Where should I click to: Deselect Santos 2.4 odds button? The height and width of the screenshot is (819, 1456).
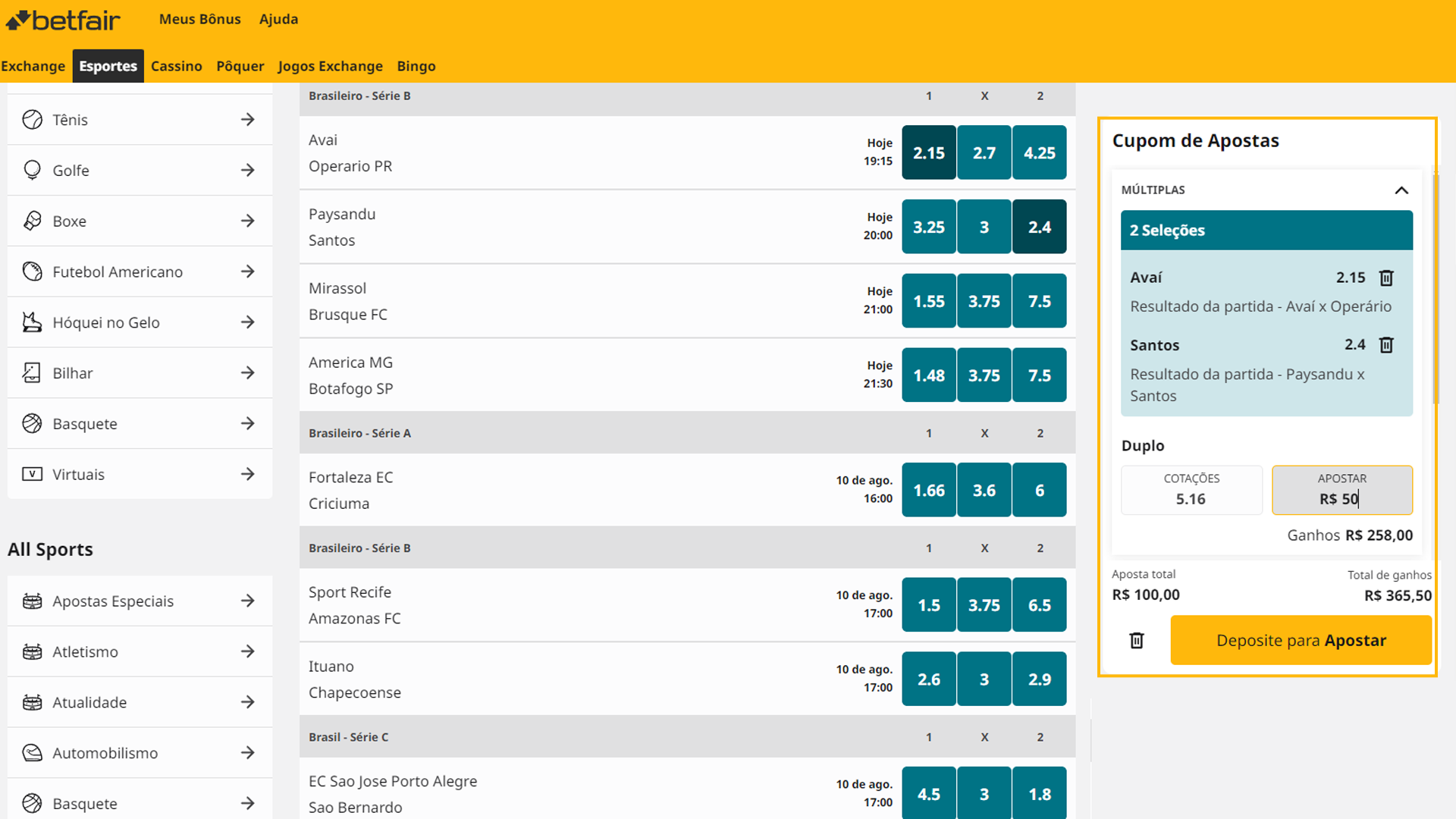1040,227
